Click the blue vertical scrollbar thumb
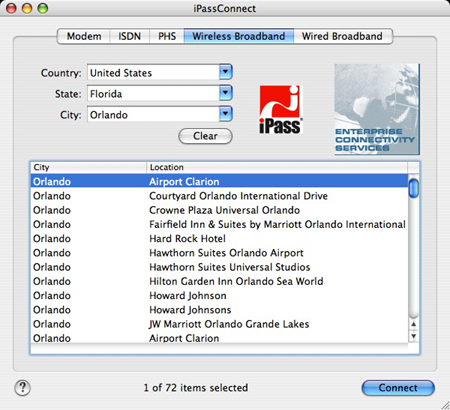This screenshot has width=450, height=410. pos(413,188)
